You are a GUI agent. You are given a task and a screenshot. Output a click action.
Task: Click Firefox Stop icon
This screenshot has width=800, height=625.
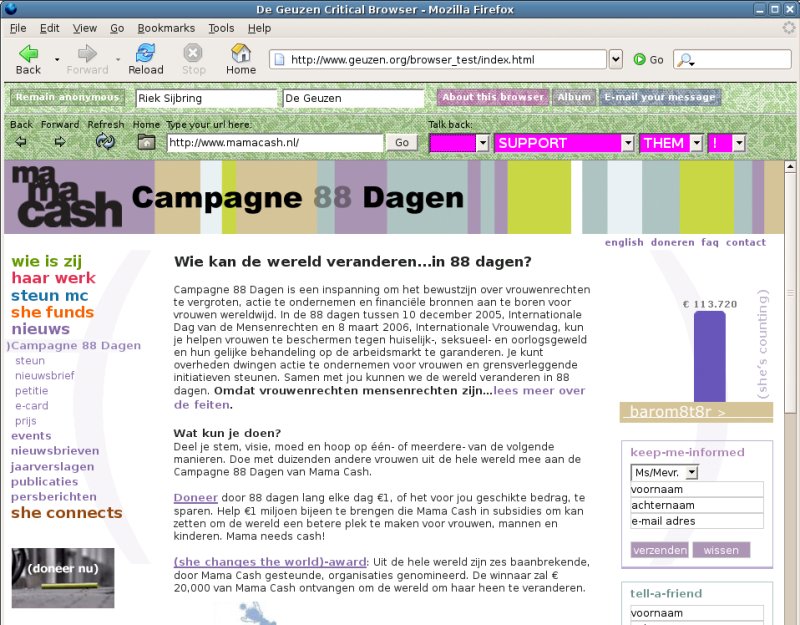[x=193, y=53]
